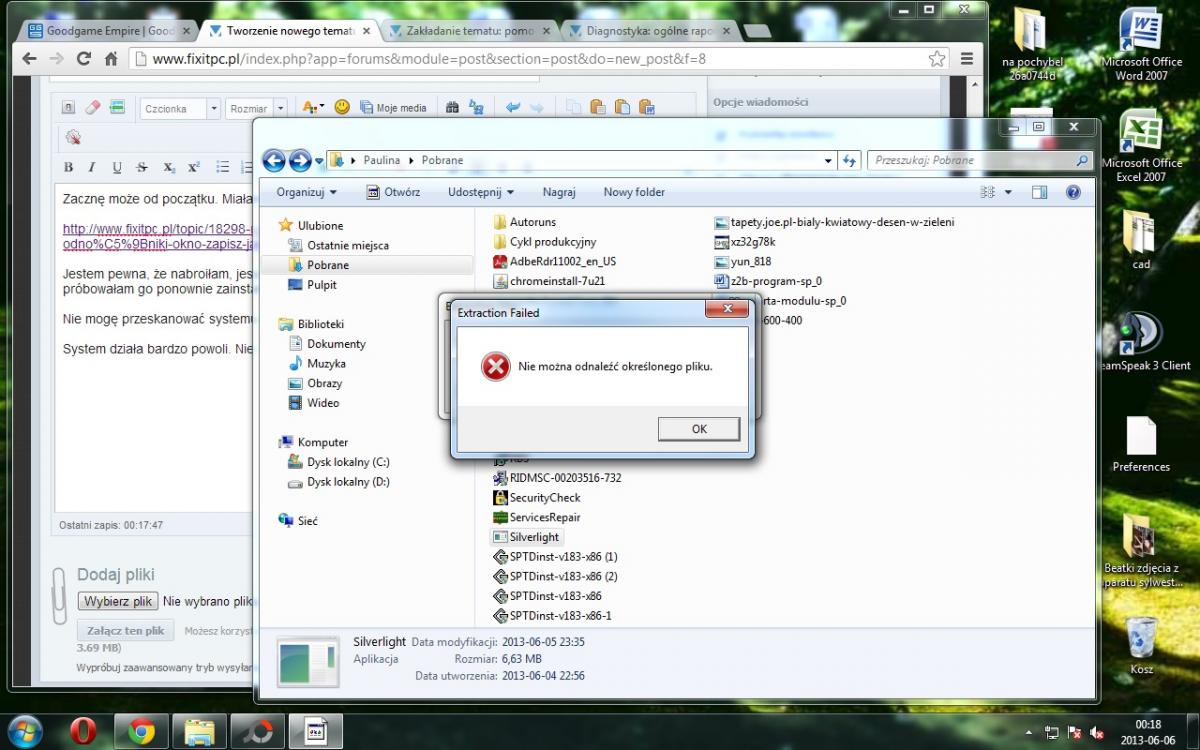Viewport: 1200px width, 750px height.
Task: Select the SecurityCheck file
Action: coord(544,498)
